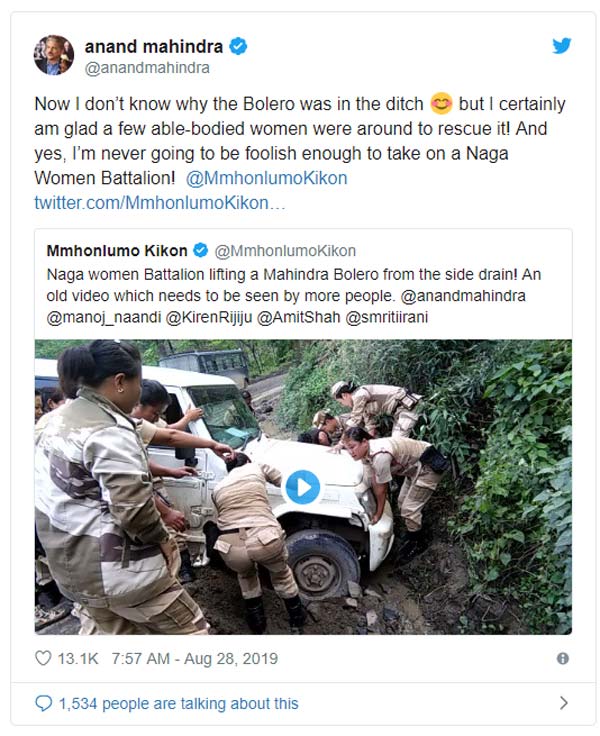600x736 pixels.
Task: Click the Twitter bird logo icon
Action: click(562, 46)
